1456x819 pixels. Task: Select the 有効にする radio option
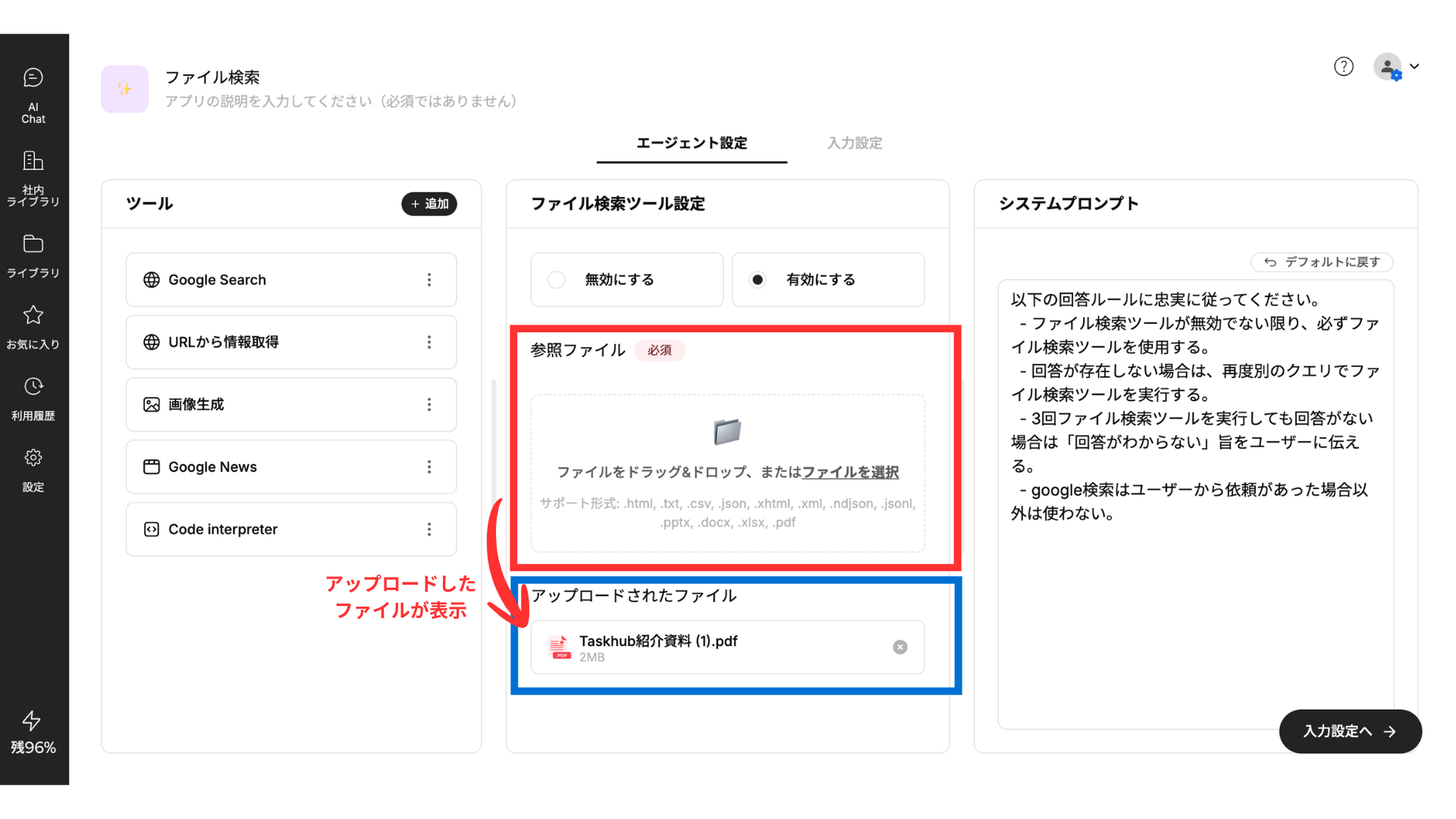tap(758, 280)
